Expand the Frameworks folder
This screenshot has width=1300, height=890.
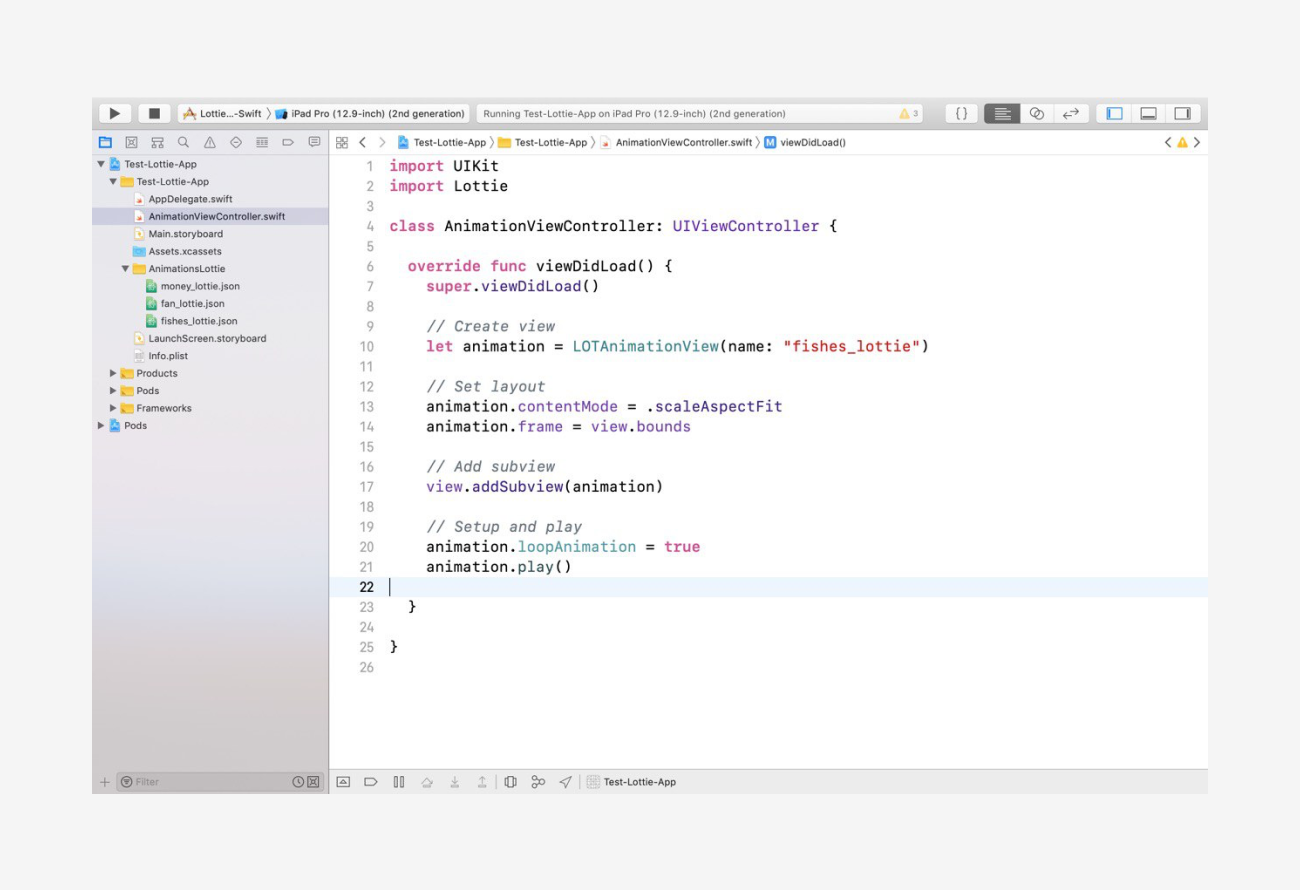113,408
